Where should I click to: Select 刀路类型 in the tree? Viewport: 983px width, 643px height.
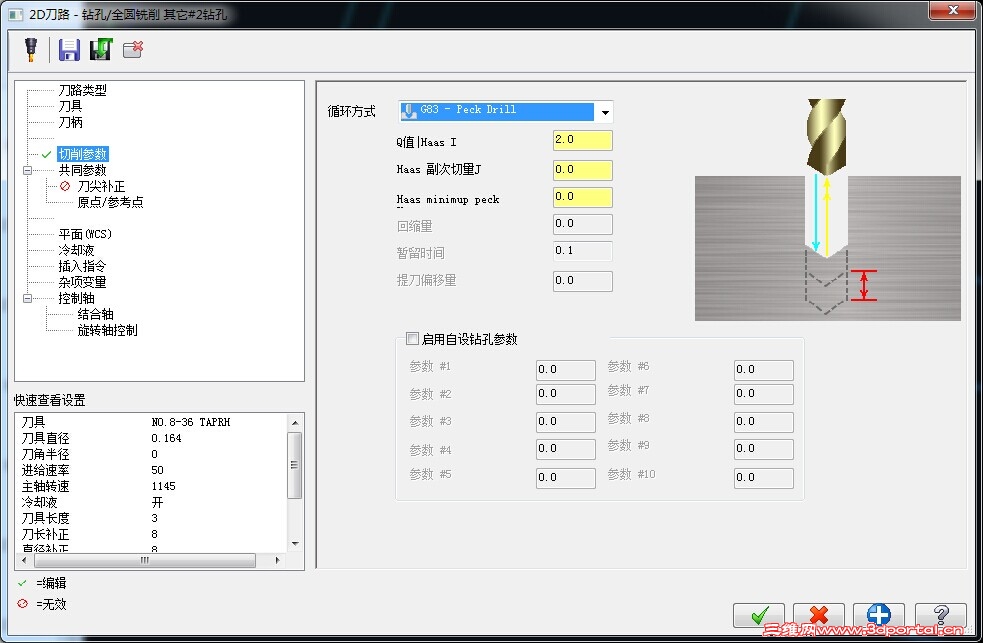(x=82, y=90)
